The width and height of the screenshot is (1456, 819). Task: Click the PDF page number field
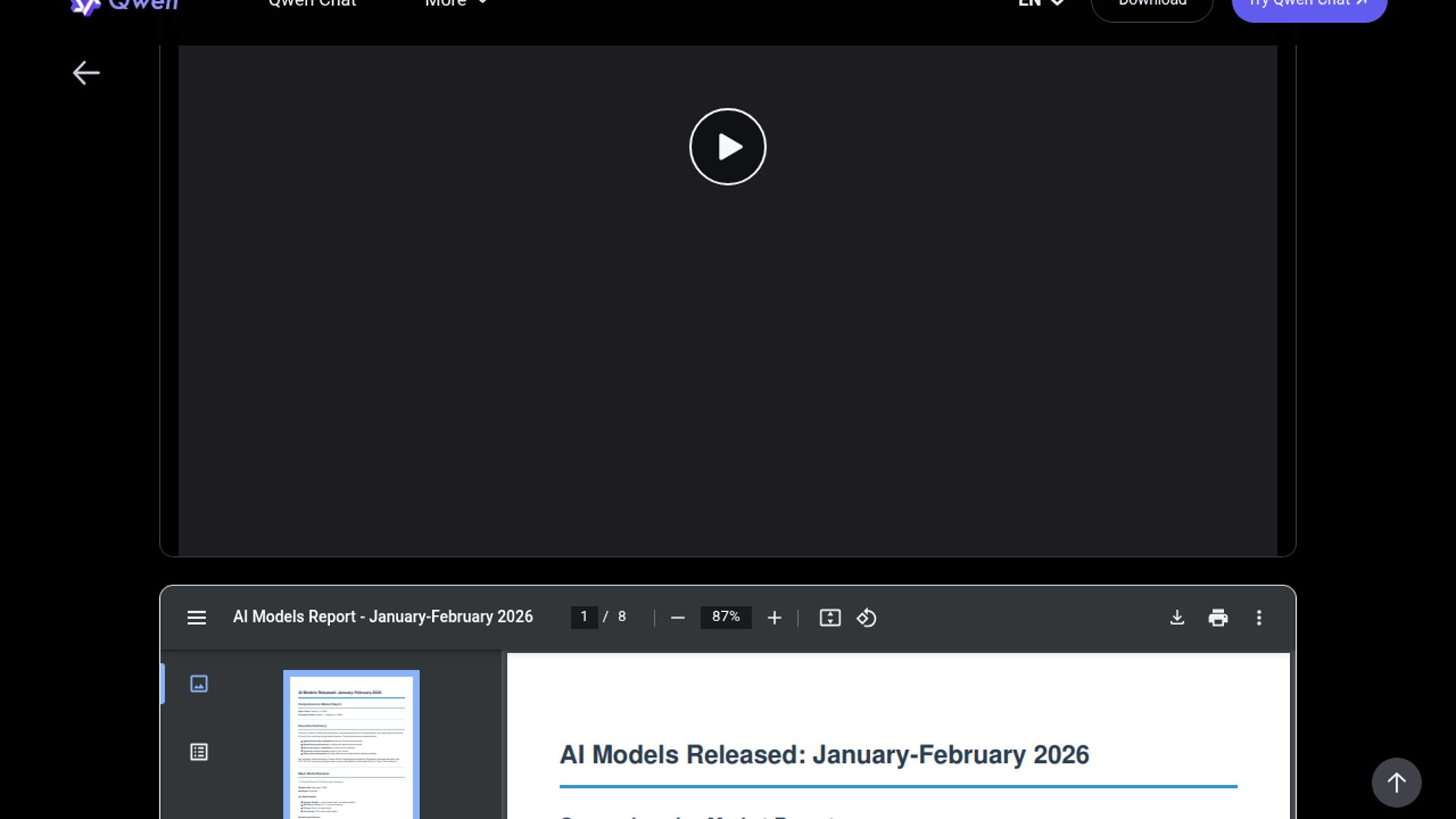584,617
